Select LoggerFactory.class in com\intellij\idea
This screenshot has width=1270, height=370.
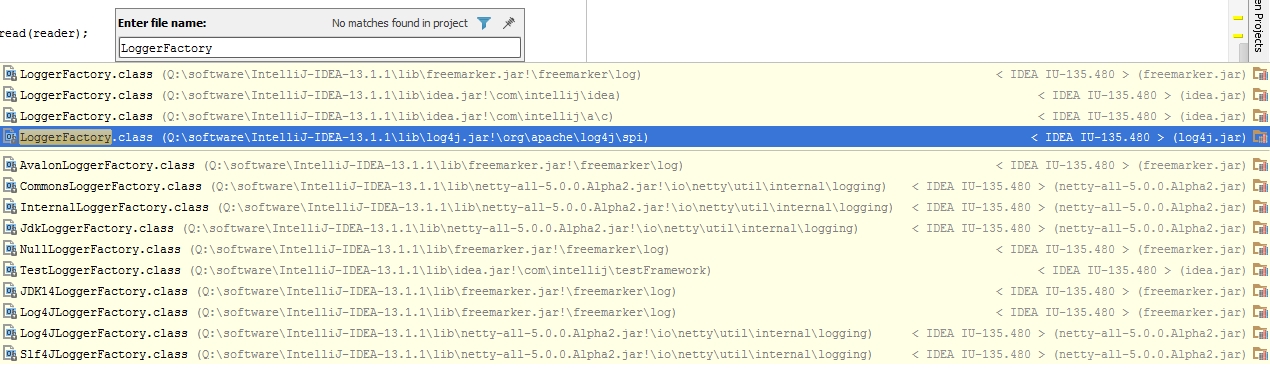(x=635, y=95)
